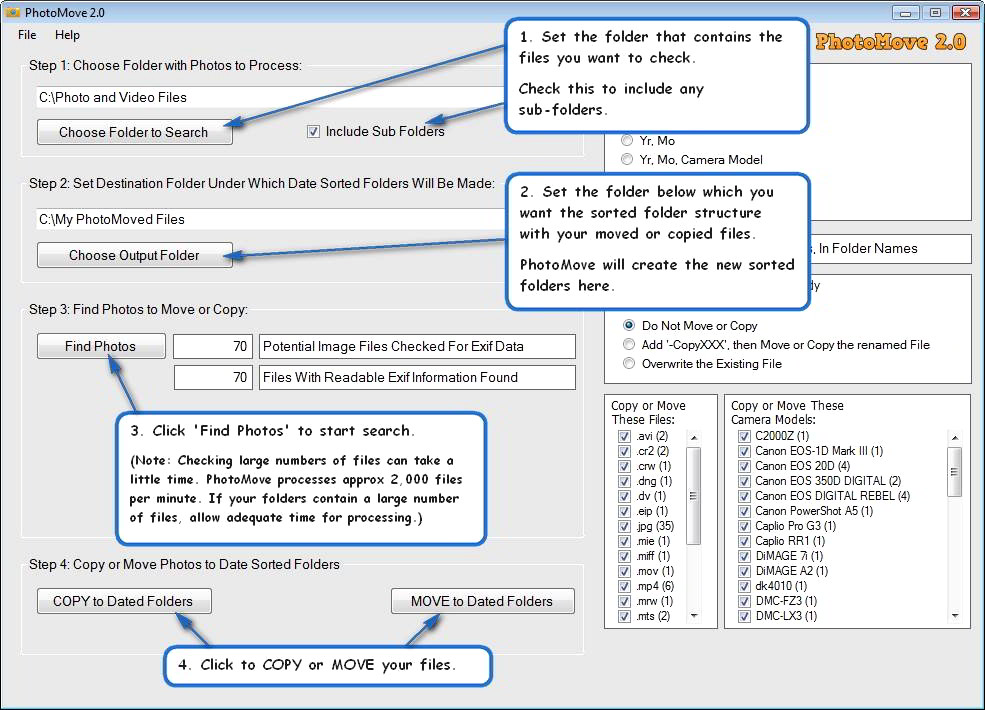Click the Choose Folder to Search button
The width and height of the screenshot is (985, 710).
[134, 132]
